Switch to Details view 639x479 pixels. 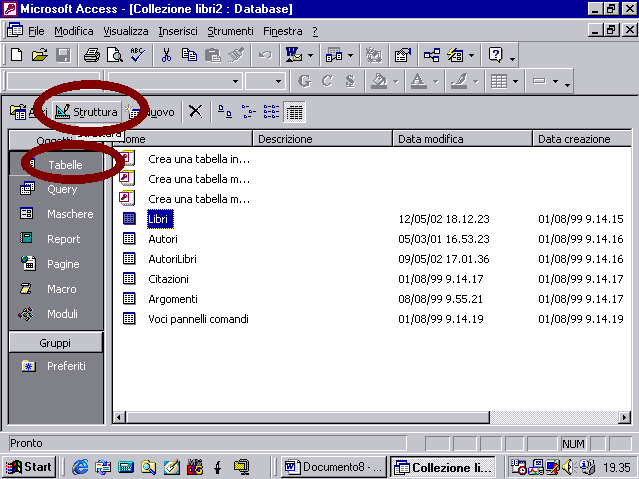click(x=294, y=112)
